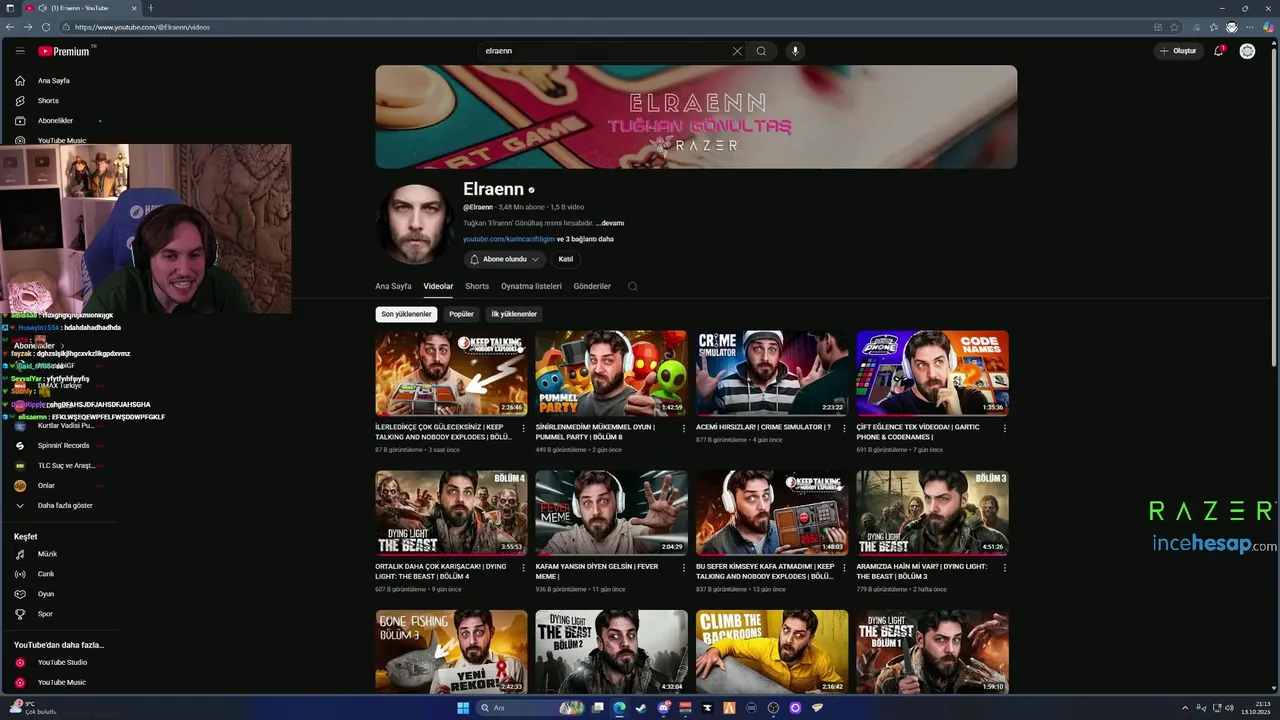Click the 'Katıl' membership button
This screenshot has height=720, width=1280.
click(x=566, y=259)
